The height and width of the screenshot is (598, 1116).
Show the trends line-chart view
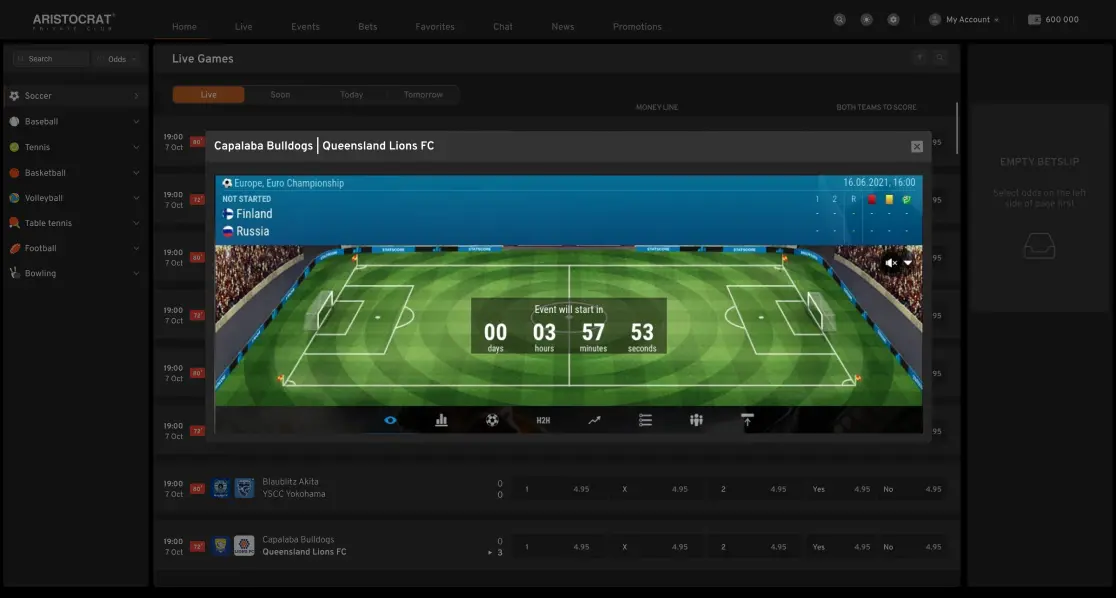click(593, 420)
